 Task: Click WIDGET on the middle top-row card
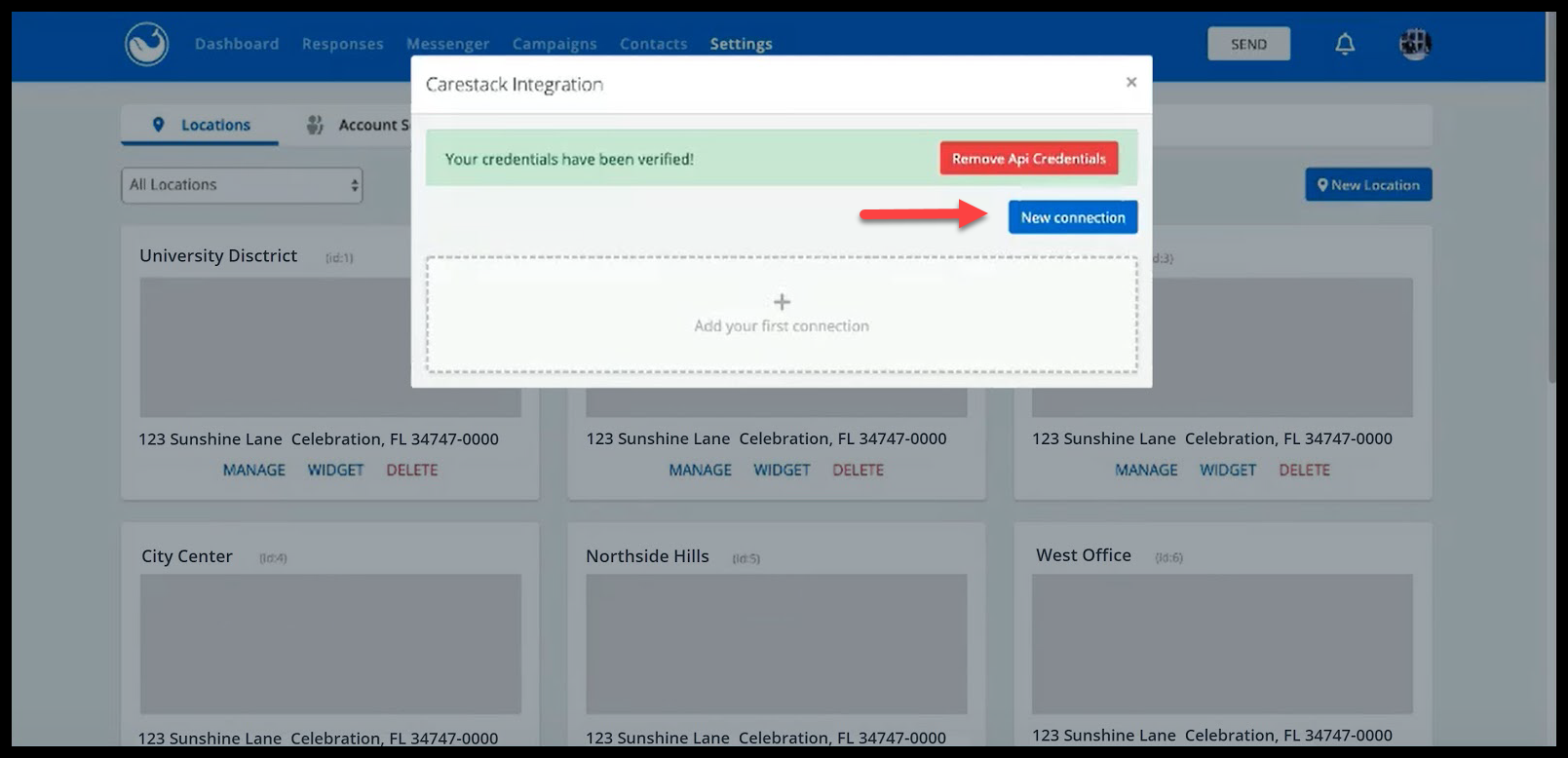click(782, 470)
